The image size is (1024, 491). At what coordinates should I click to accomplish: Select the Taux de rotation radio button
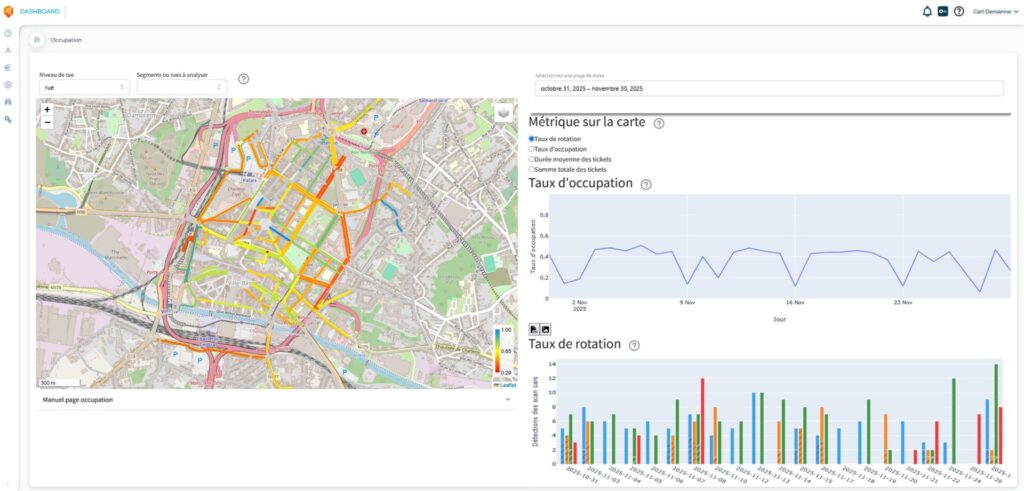[532, 139]
